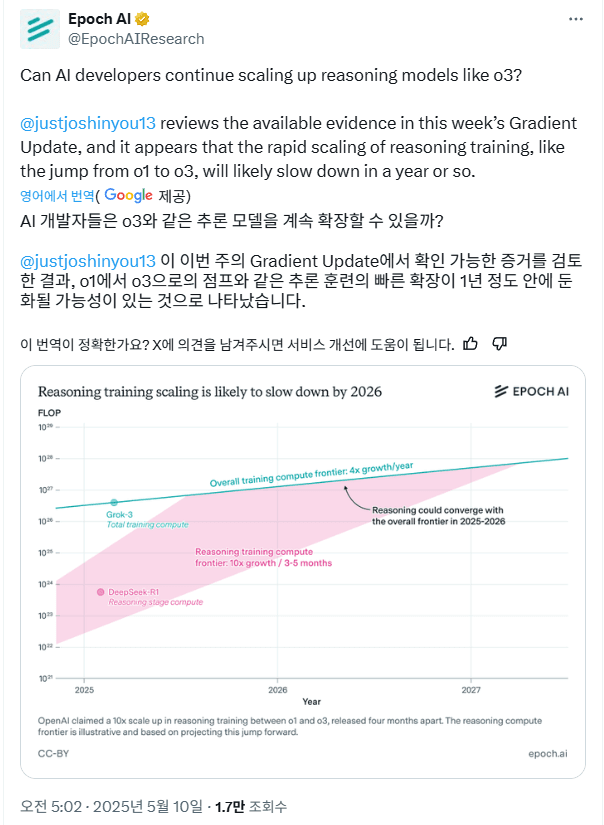Click the thumbs up translation feedback icon
The height and width of the screenshot is (825, 604).
[471, 344]
